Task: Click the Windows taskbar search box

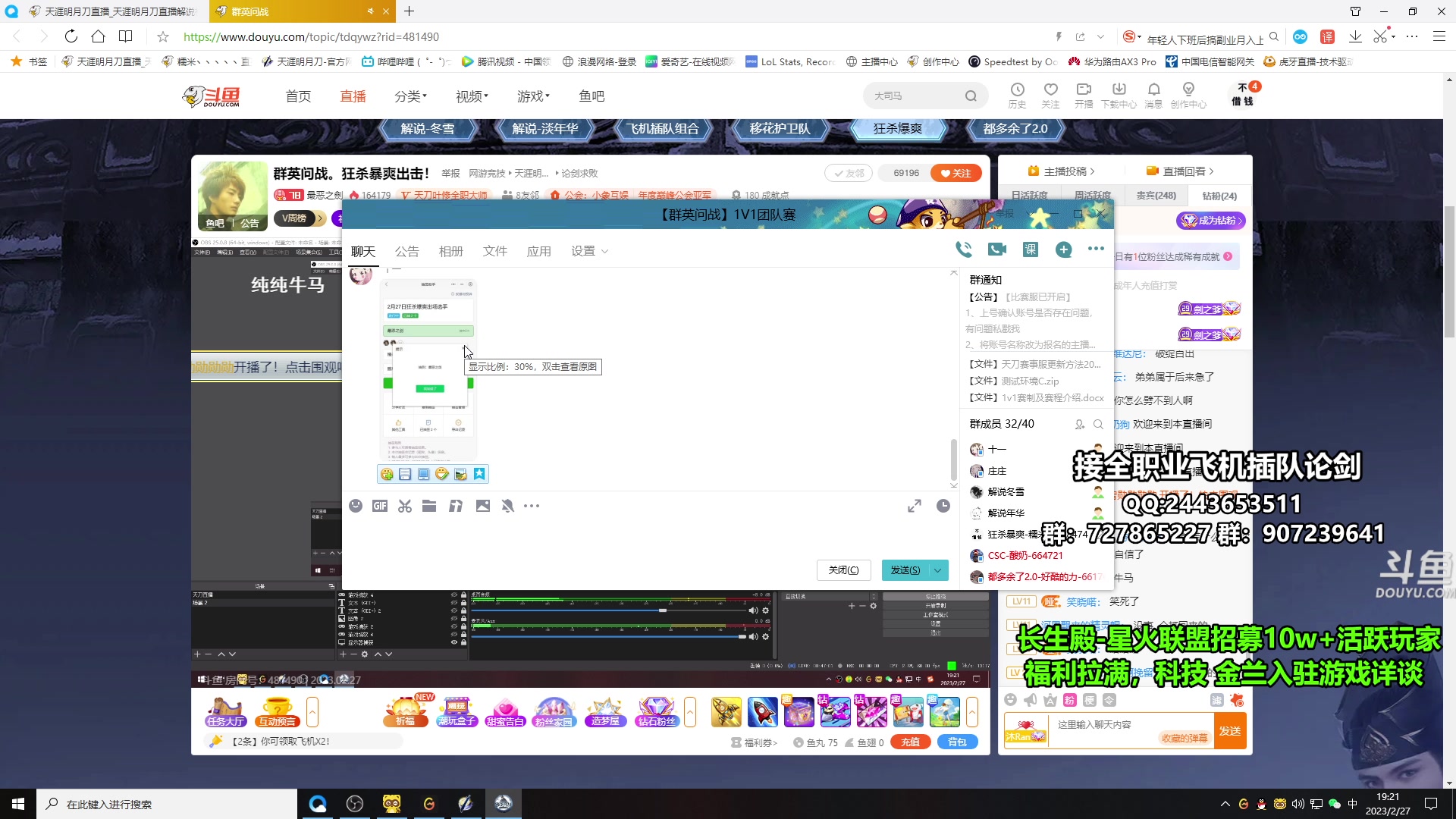Action: (x=167, y=804)
